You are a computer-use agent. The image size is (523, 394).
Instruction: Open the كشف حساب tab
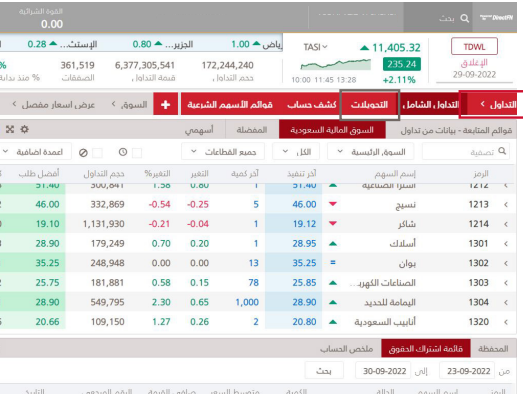tap(312, 105)
